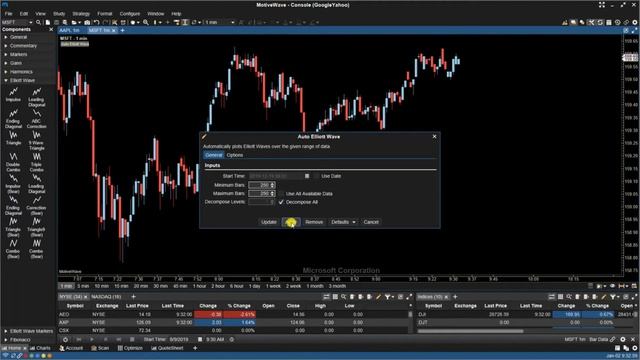
Task: Select the Correction (Bear) component
Action: 36,205
